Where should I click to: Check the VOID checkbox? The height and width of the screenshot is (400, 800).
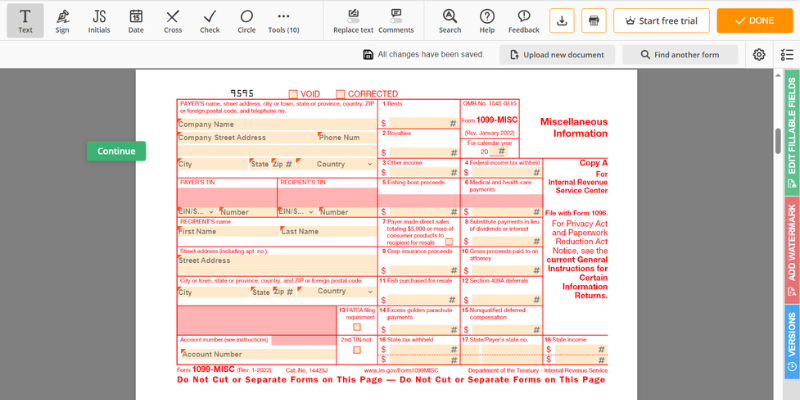click(293, 94)
